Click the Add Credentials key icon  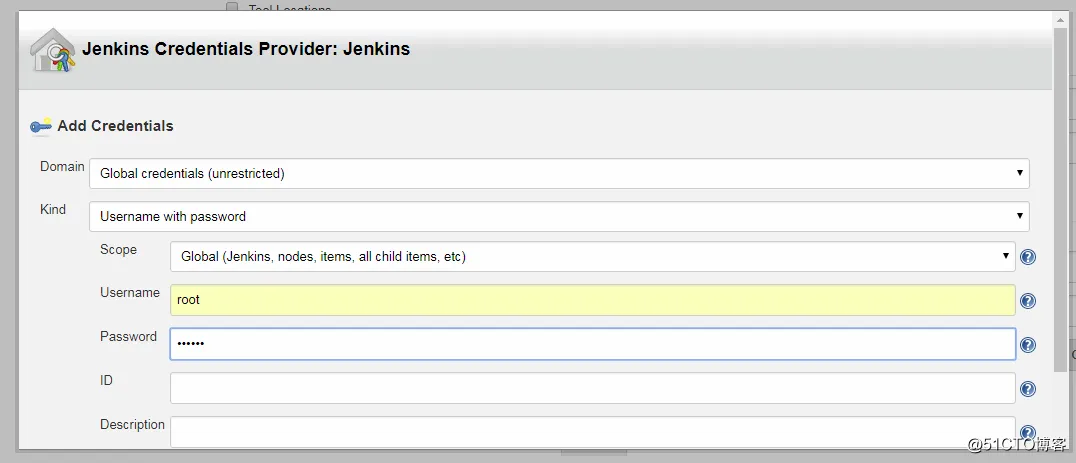(x=40, y=126)
